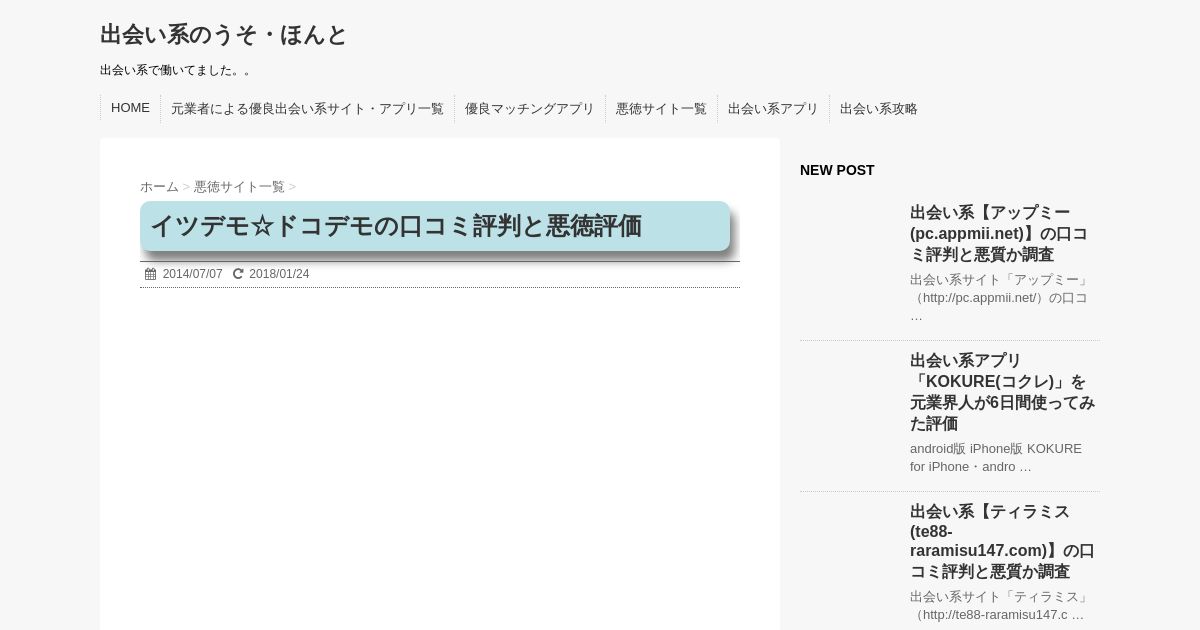
Task: Open アップミー(pc.appmii.net) post link
Action: click(998, 233)
